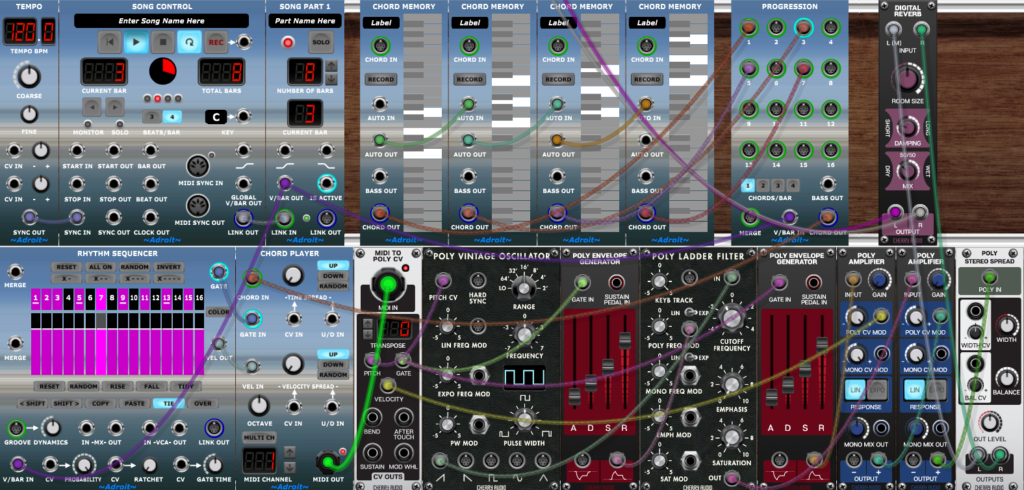This screenshot has width=1024, height=490.
Task: Click the REC button in Song Control
Action: pos(216,42)
